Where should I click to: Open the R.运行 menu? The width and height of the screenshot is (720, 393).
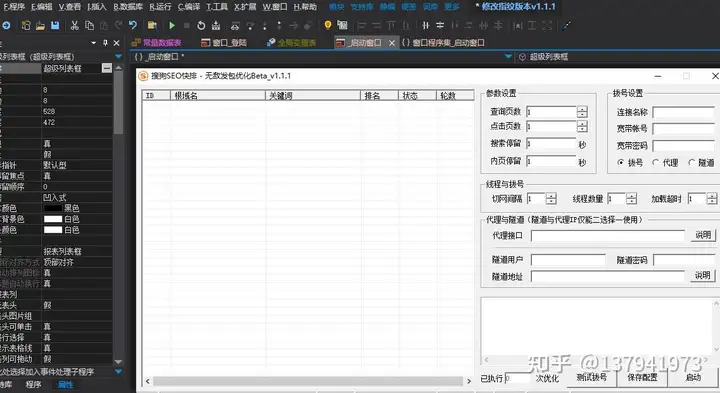[x=160, y=6]
